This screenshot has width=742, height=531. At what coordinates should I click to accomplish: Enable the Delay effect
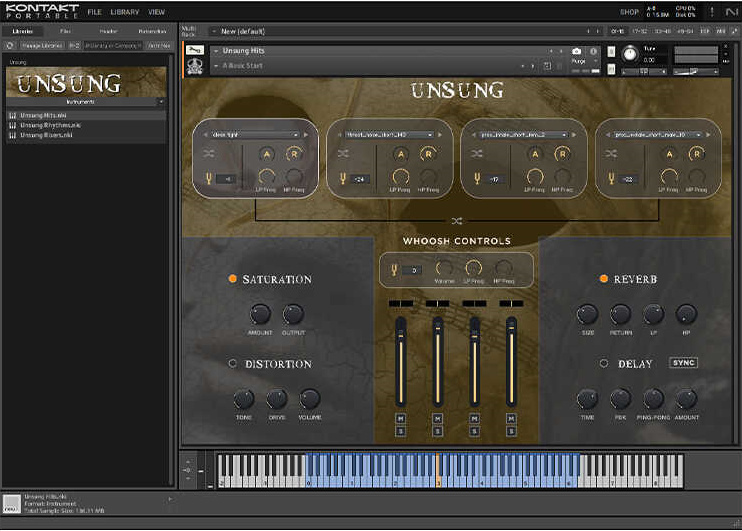(x=604, y=363)
